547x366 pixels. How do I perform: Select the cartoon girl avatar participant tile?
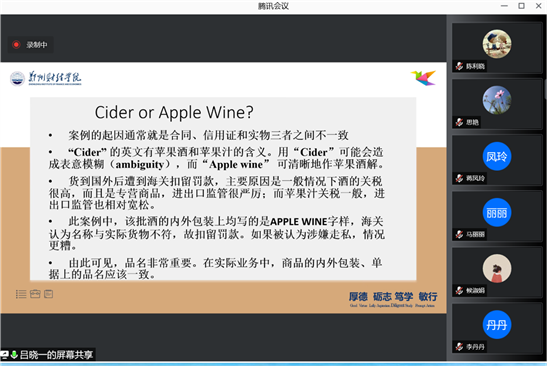point(497,272)
